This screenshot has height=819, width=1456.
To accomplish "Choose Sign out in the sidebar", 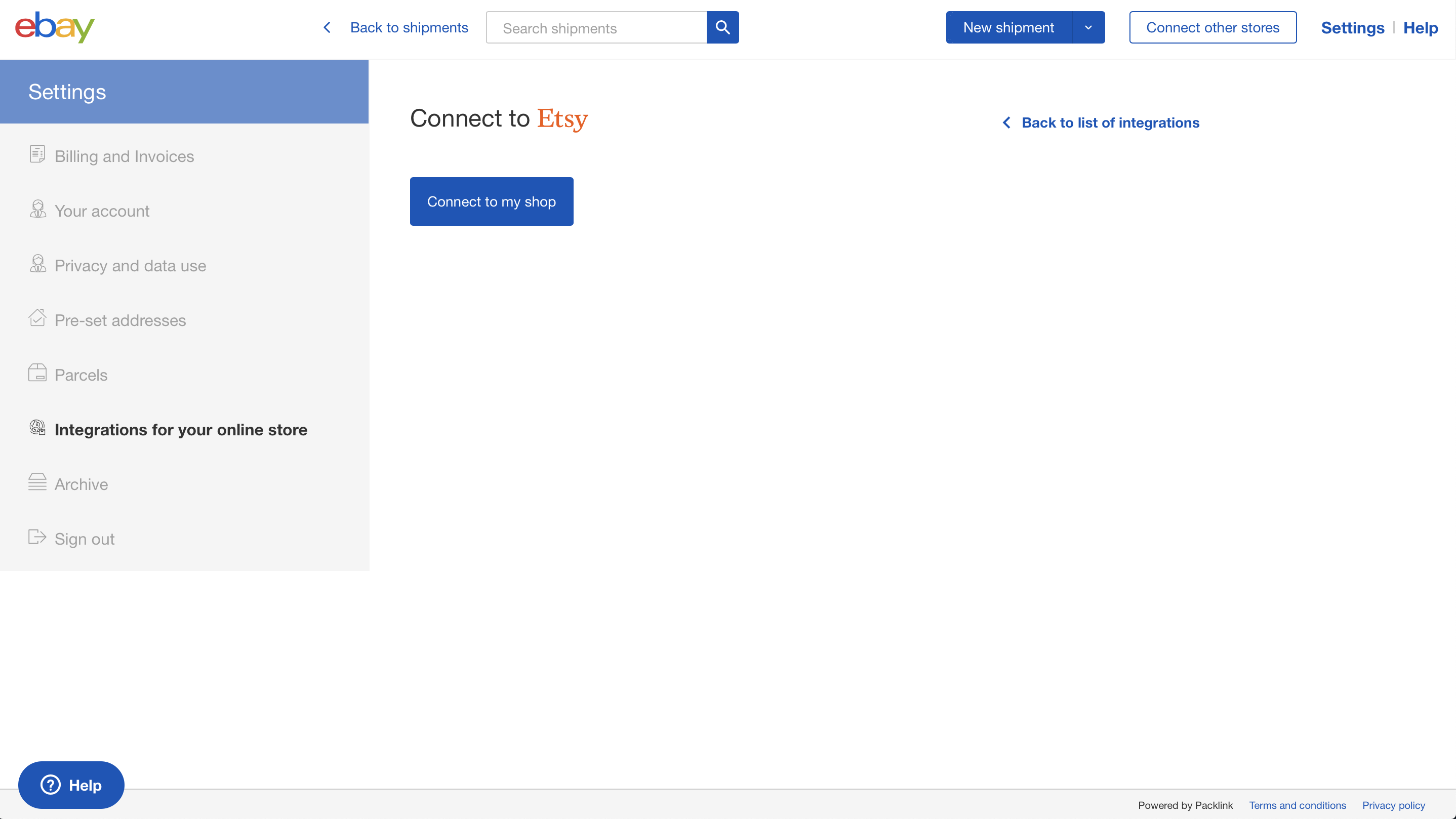I will [85, 539].
